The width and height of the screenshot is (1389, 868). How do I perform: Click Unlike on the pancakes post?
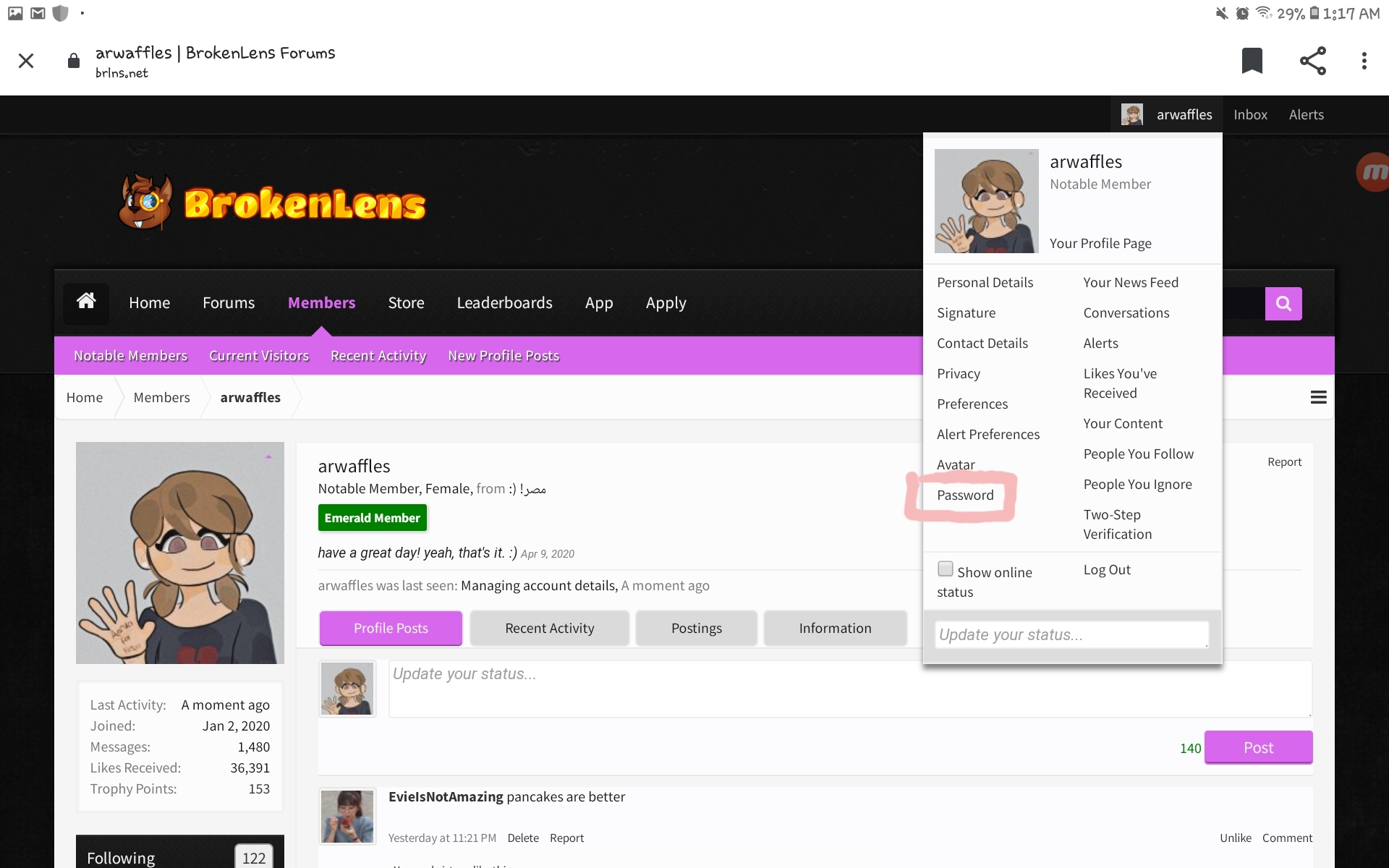[1235, 838]
